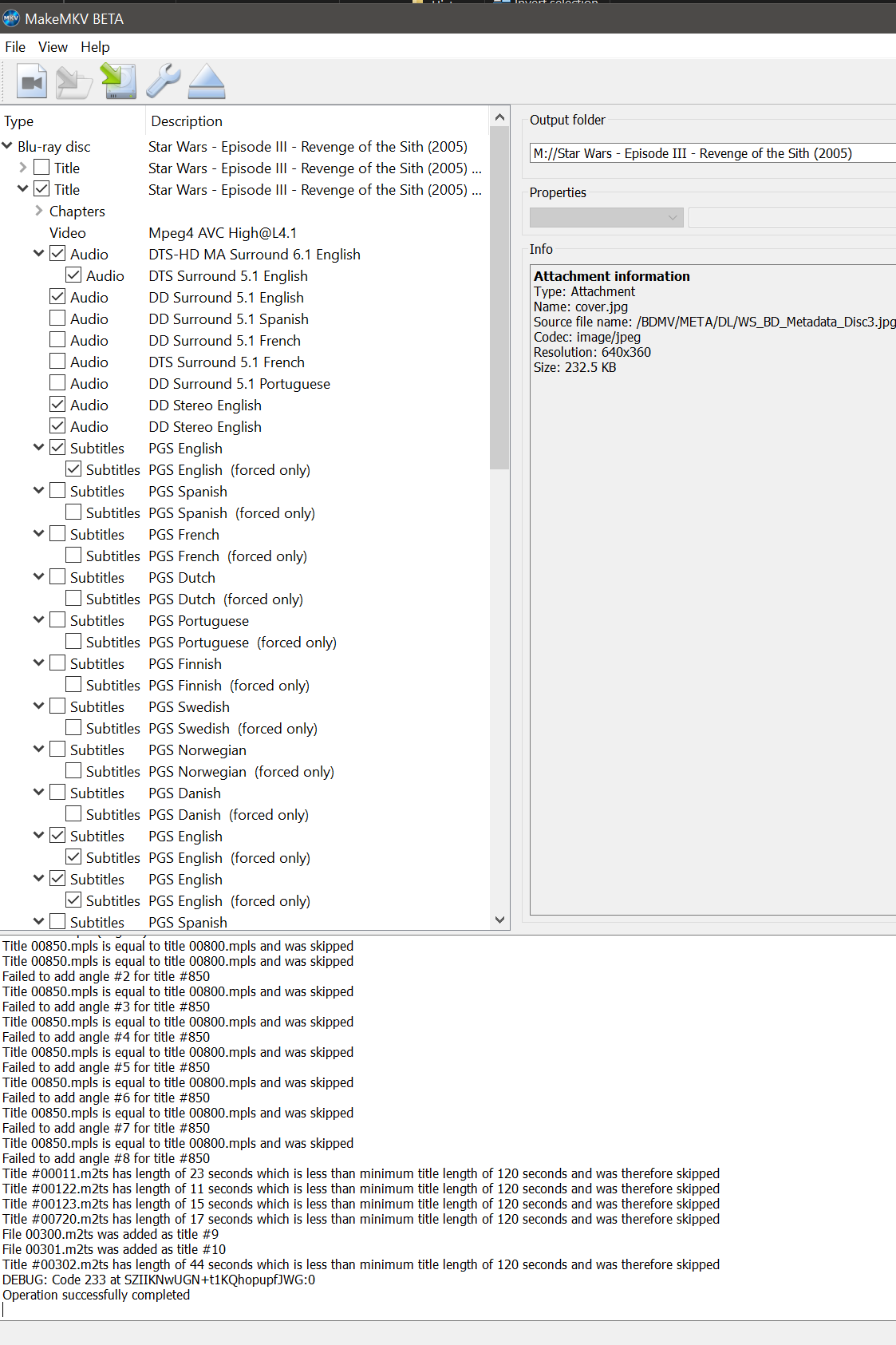
Task: Open the View menu
Action: click(53, 47)
